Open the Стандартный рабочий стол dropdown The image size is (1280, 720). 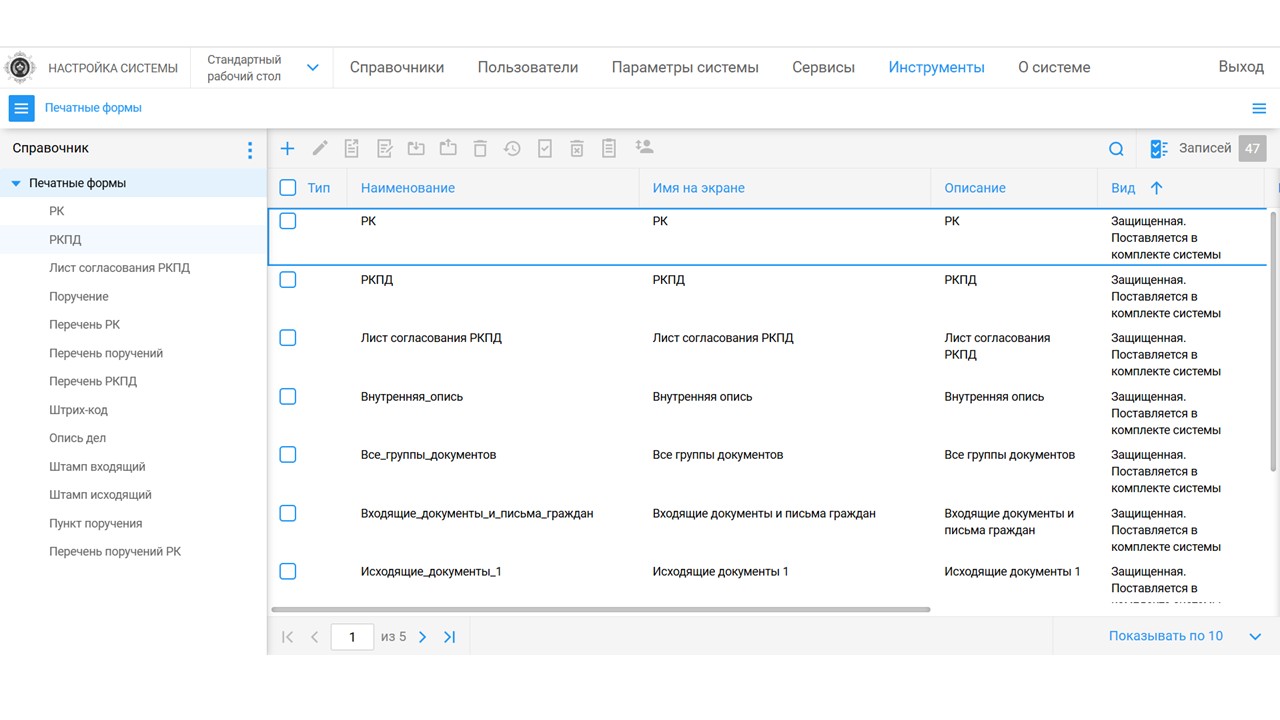pyautogui.click(x=312, y=68)
